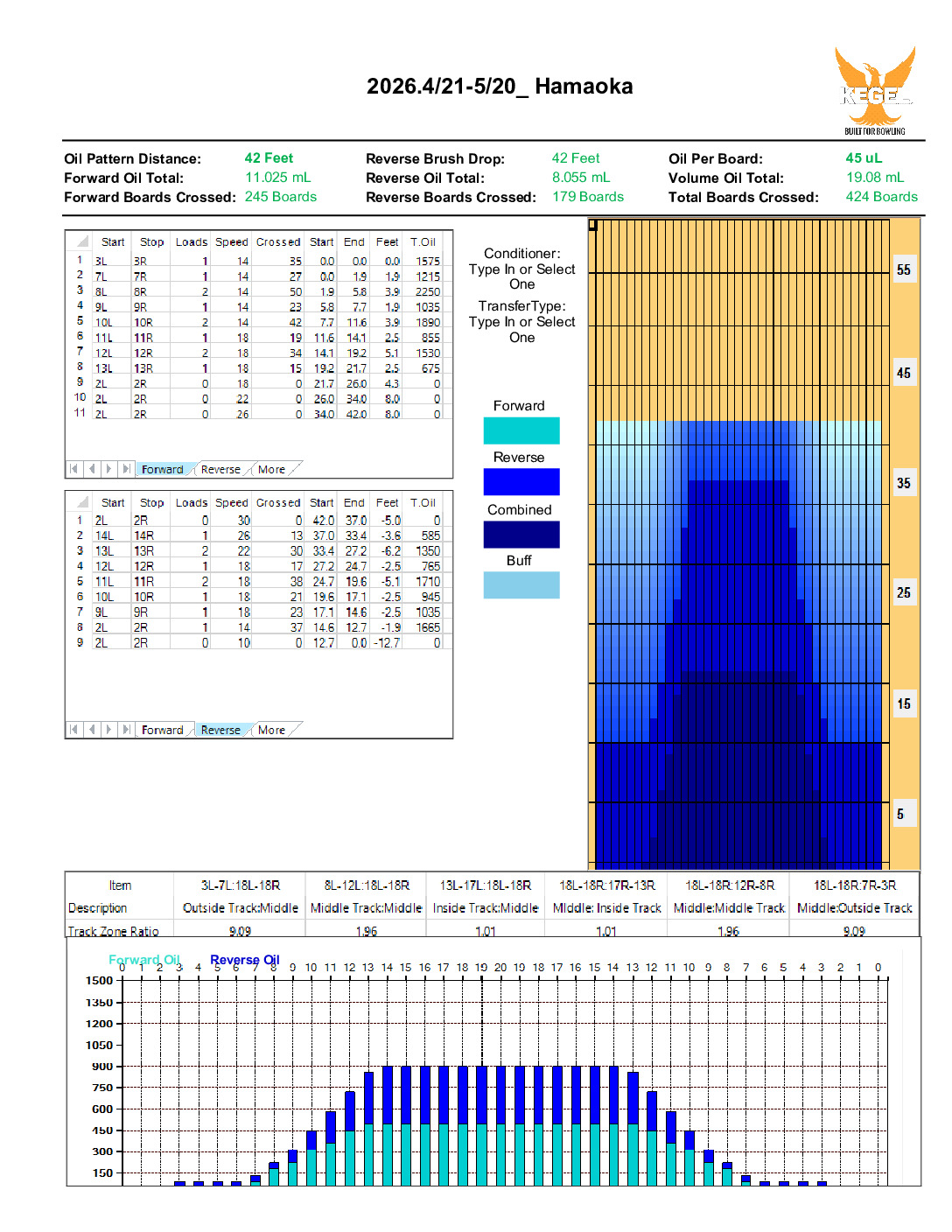Click previous-sheet arrow in upper table navigation
952x1232 pixels.
[92, 469]
